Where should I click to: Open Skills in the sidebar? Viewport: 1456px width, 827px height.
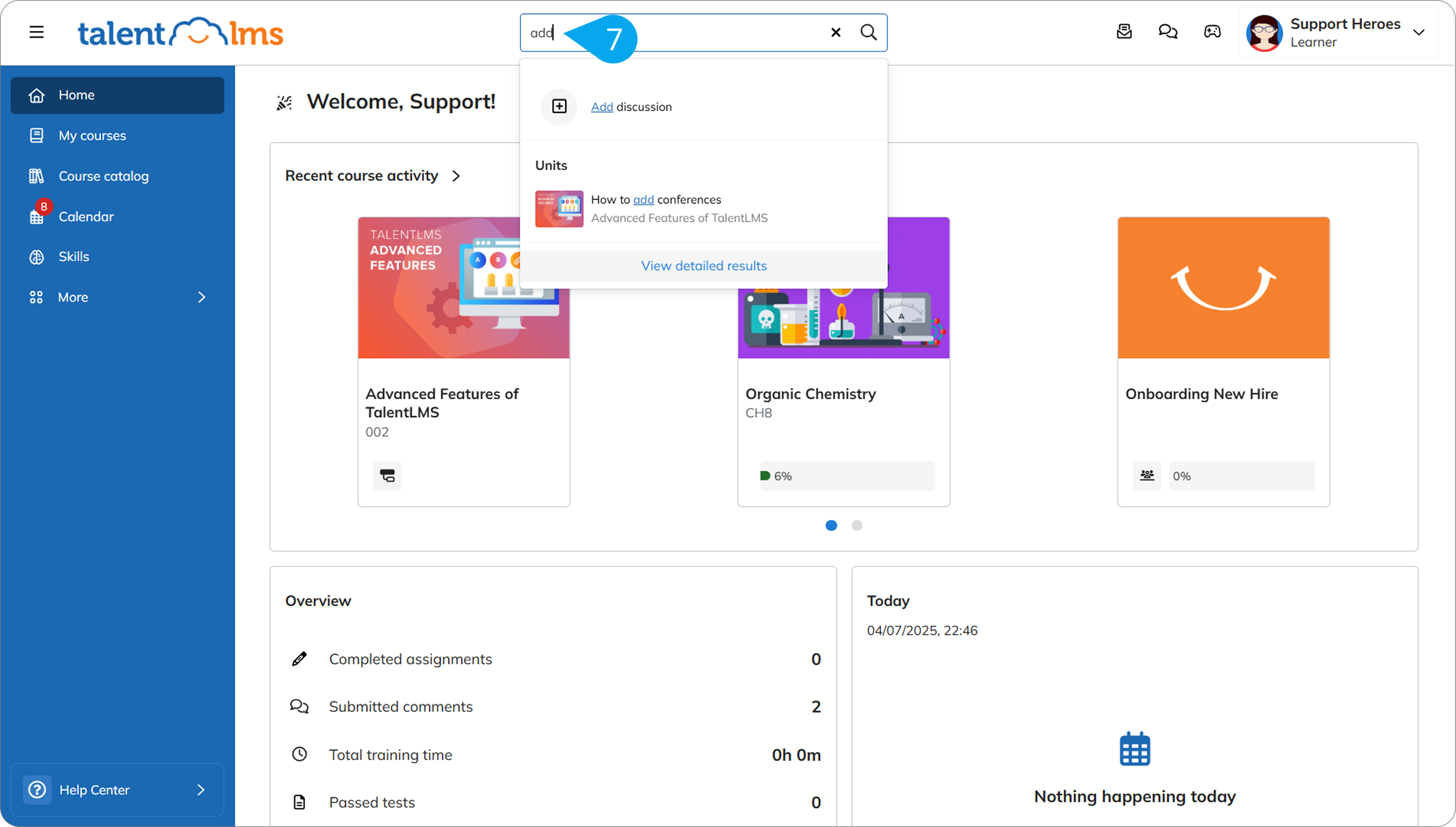click(118, 256)
